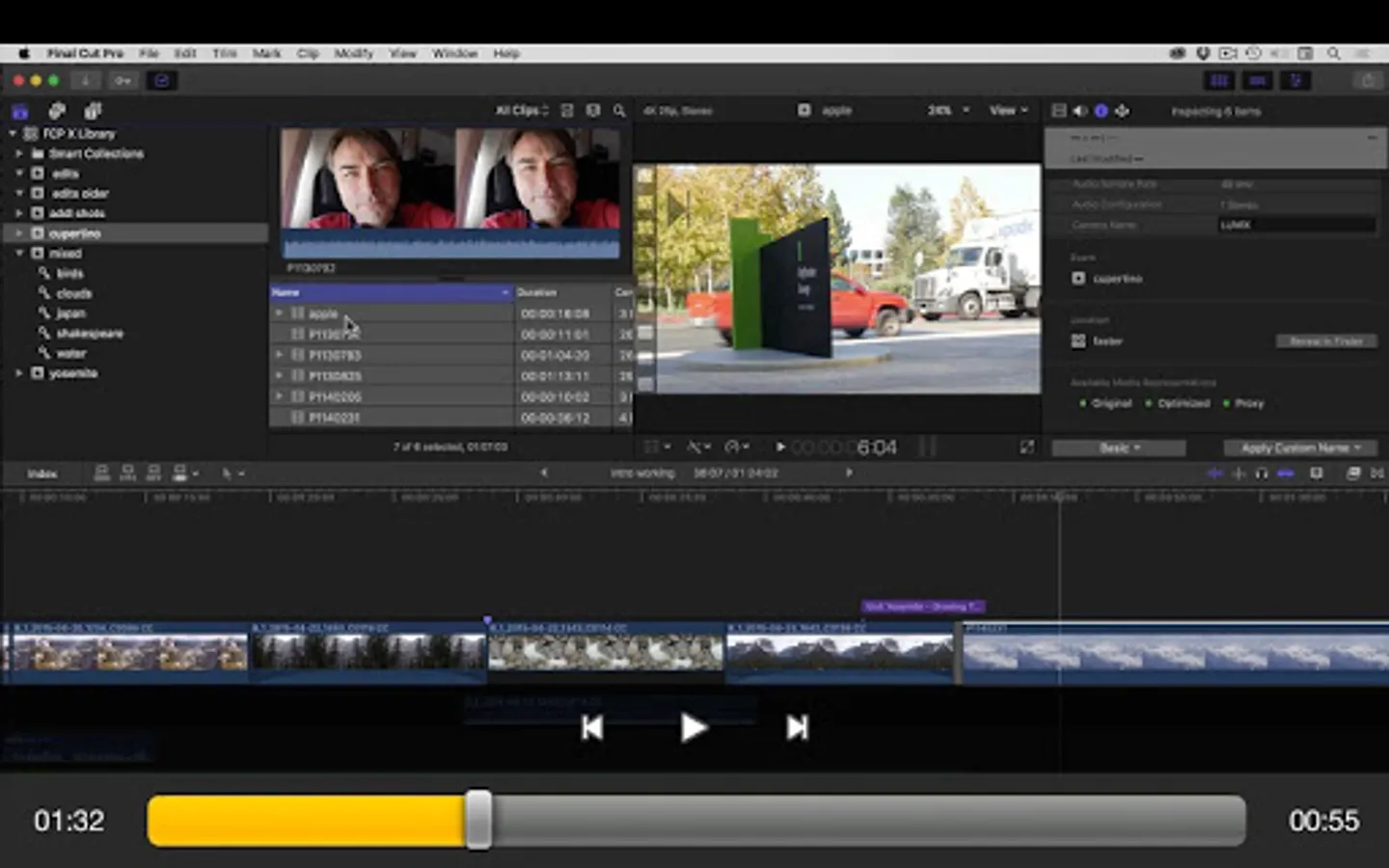Click the browser search magnifier icon
The width and height of the screenshot is (1389, 868).
[x=619, y=111]
